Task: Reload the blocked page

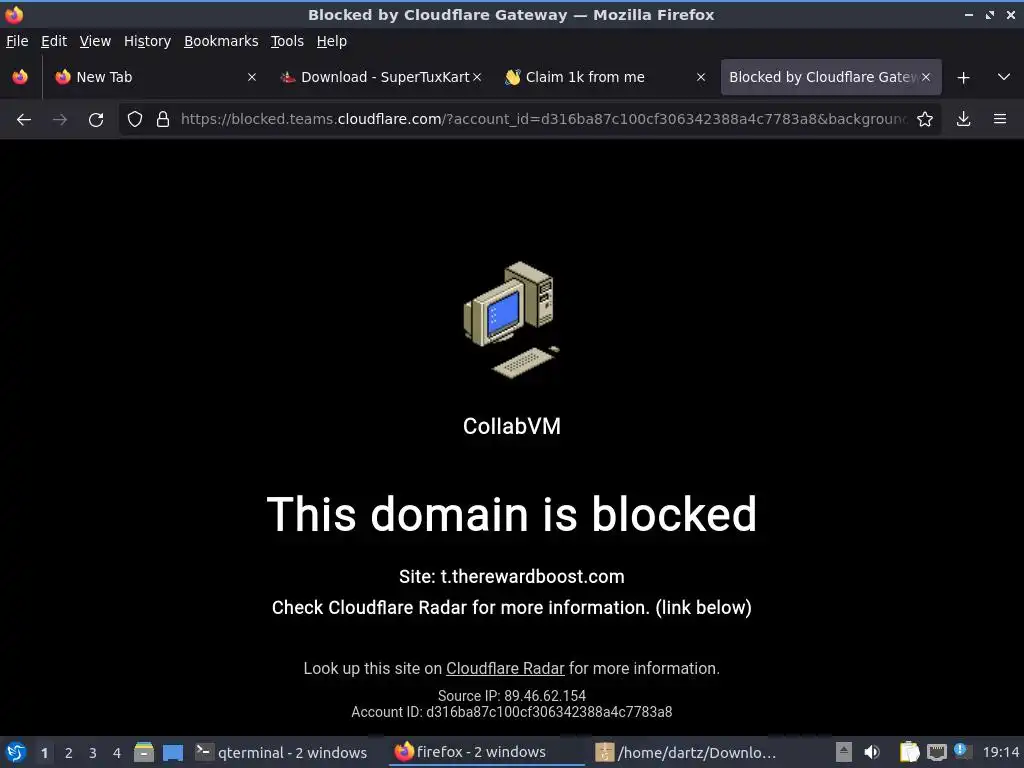Action: pyautogui.click(x=96, y=120)
